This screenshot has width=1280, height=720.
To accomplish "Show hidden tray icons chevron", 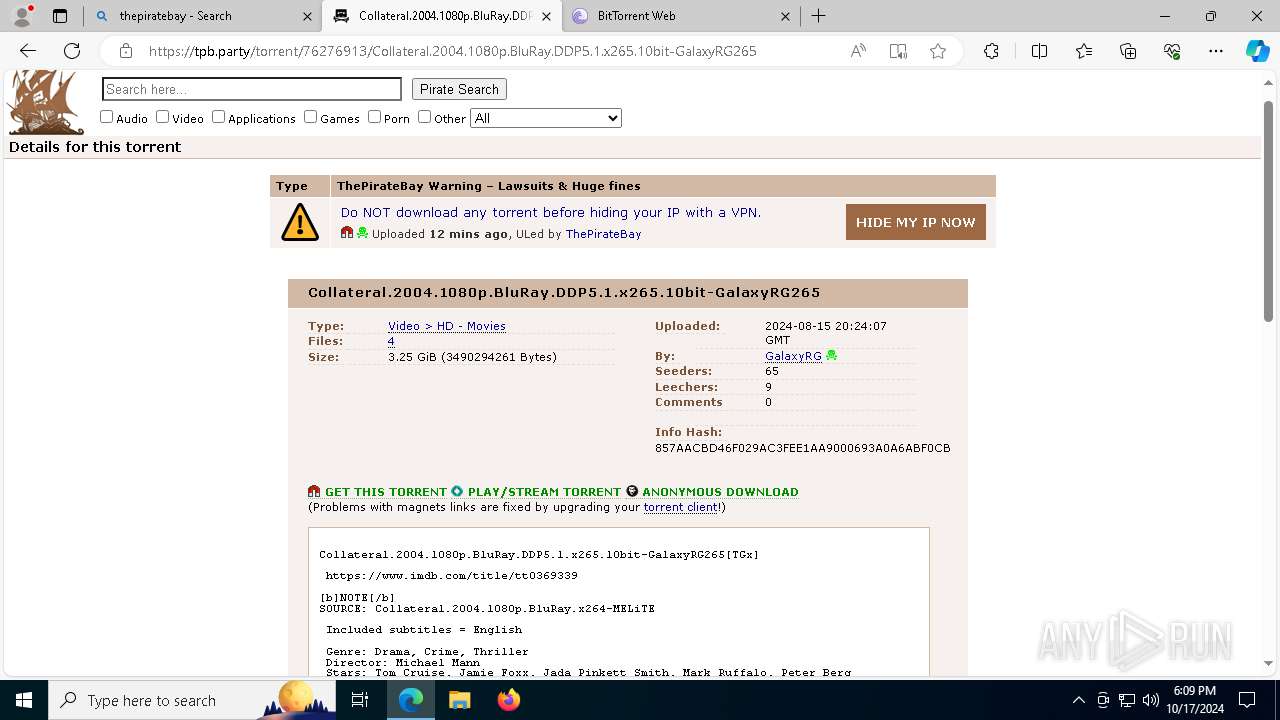I will pos(1078,700).
